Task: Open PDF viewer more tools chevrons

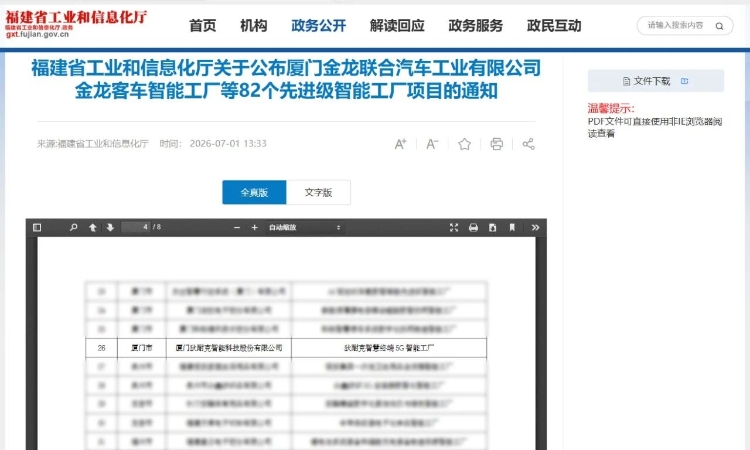Action: pyautogui.click(x=535, y=228)
